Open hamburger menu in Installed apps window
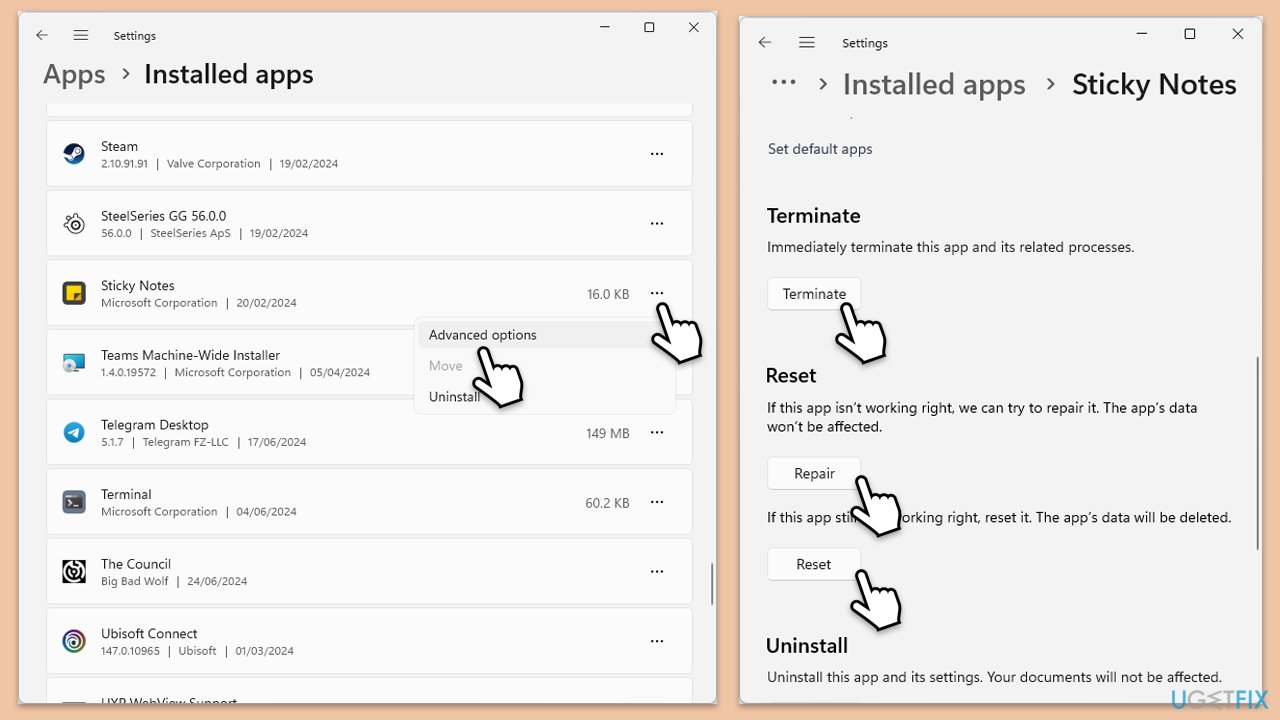The image size is (1280, 720). coord(81,35)
